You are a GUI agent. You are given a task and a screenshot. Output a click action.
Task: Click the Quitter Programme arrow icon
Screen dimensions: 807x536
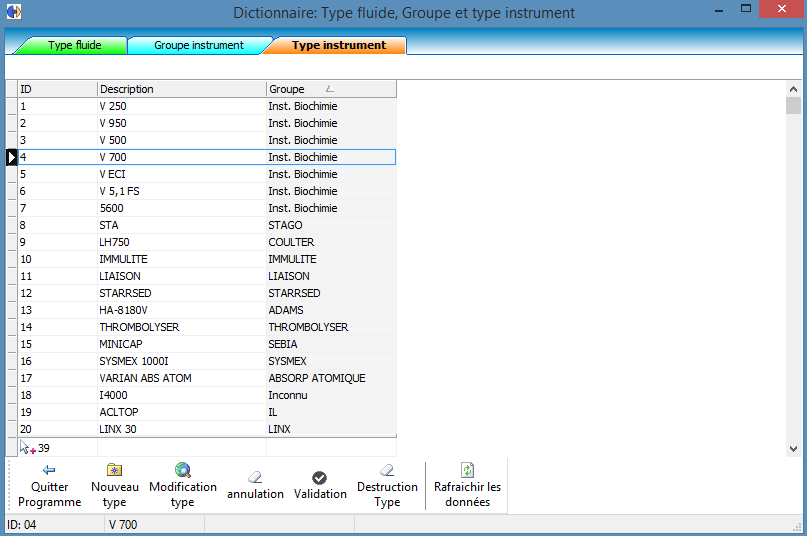[x=49, y=470]
